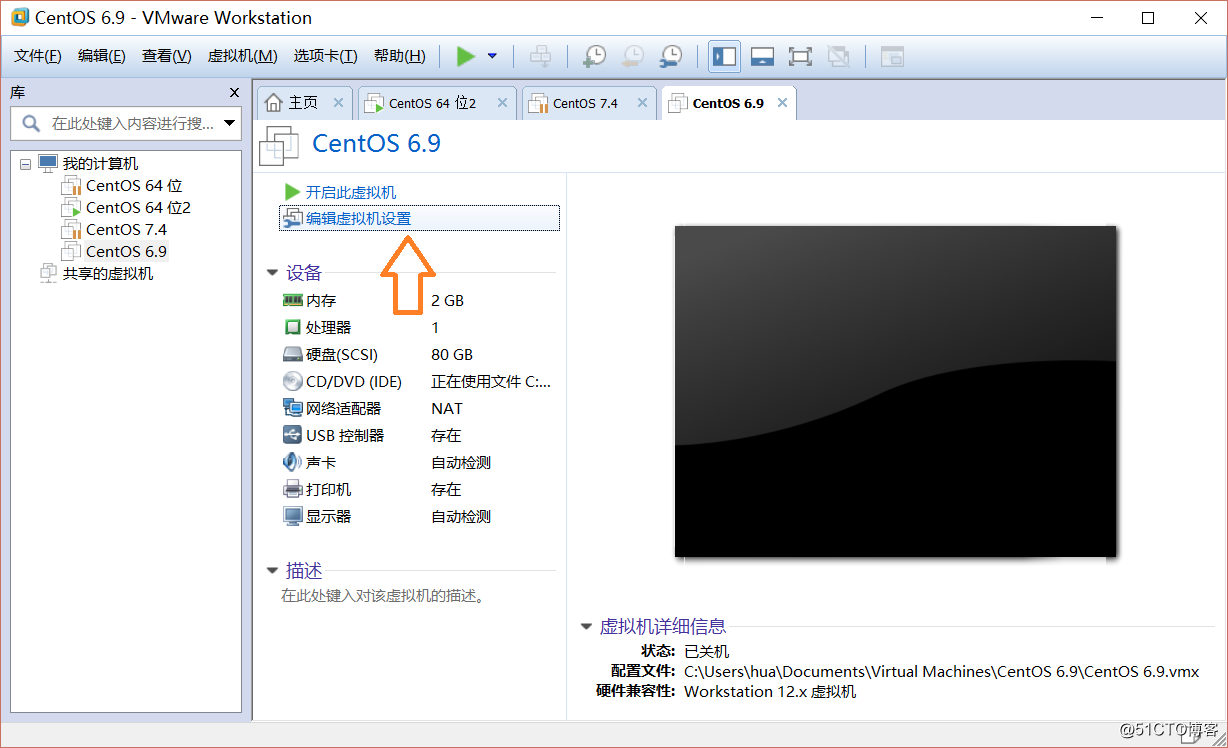Click the 网络适配器 network adapter icon
Image resolution: width=1228 pixels, height=748 pixels.
coord(292,408)
